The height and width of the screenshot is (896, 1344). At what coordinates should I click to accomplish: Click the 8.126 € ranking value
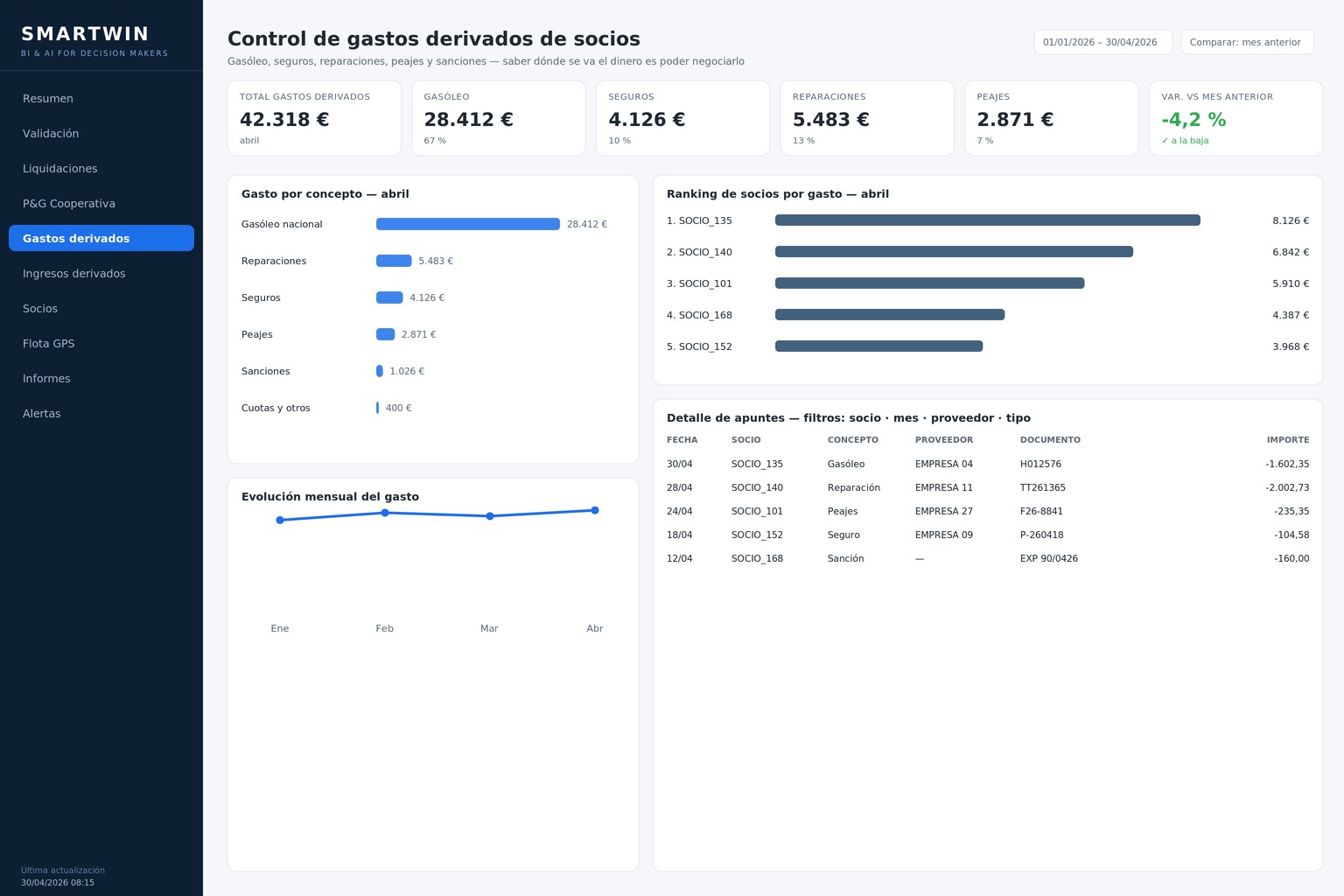tap(1291, 220)
